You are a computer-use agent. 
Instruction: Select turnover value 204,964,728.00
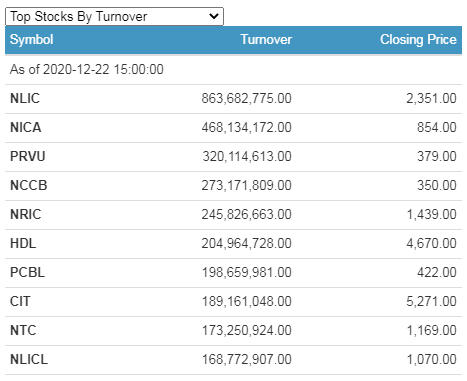click(247, 243)
